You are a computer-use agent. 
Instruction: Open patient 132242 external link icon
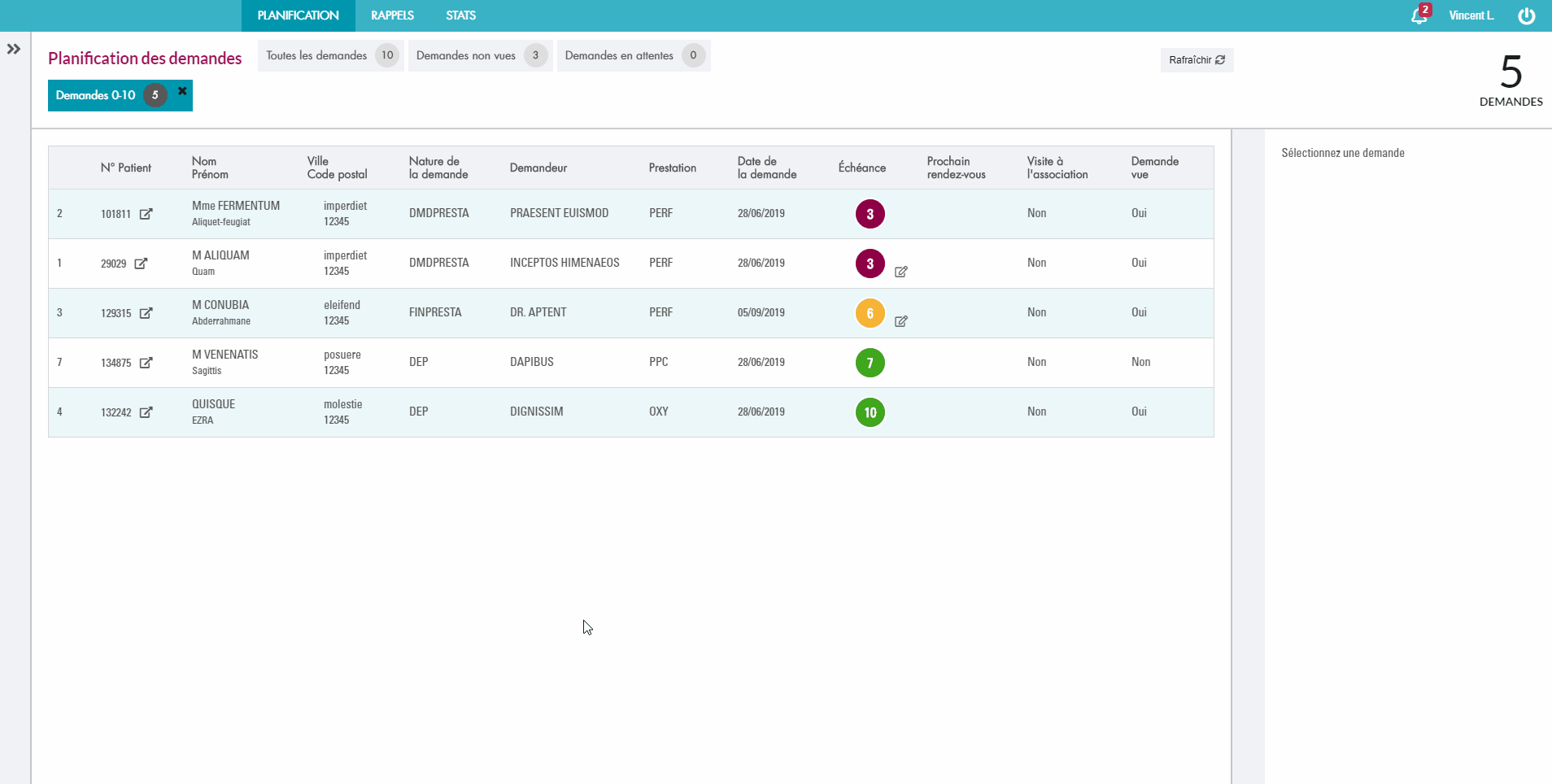(x=146, y=412)
